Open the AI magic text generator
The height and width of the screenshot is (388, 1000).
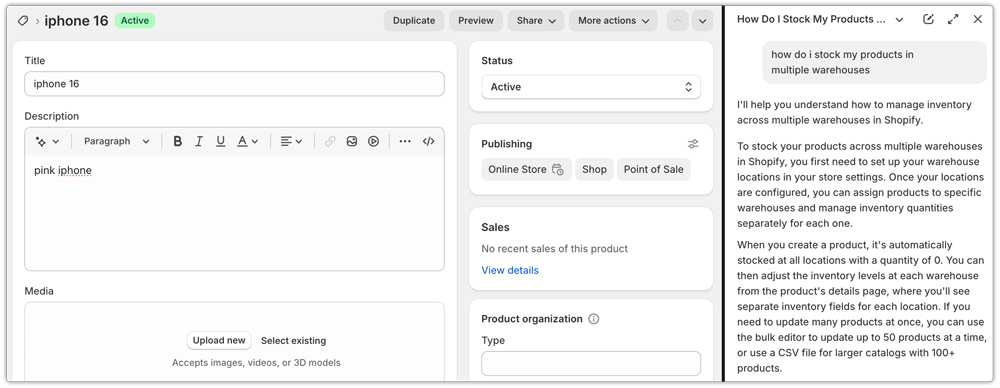47,141
